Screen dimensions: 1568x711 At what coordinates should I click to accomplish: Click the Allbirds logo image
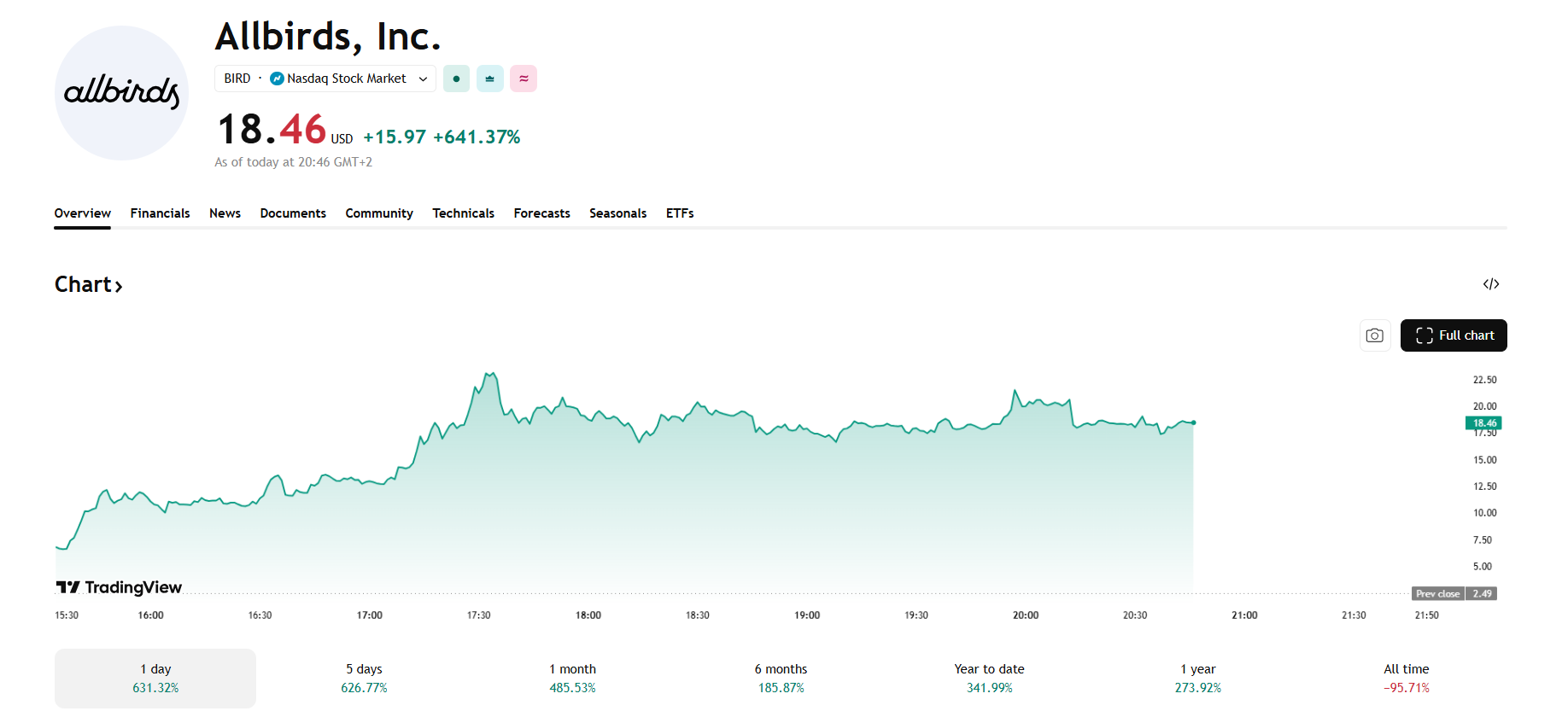[121, 93]
